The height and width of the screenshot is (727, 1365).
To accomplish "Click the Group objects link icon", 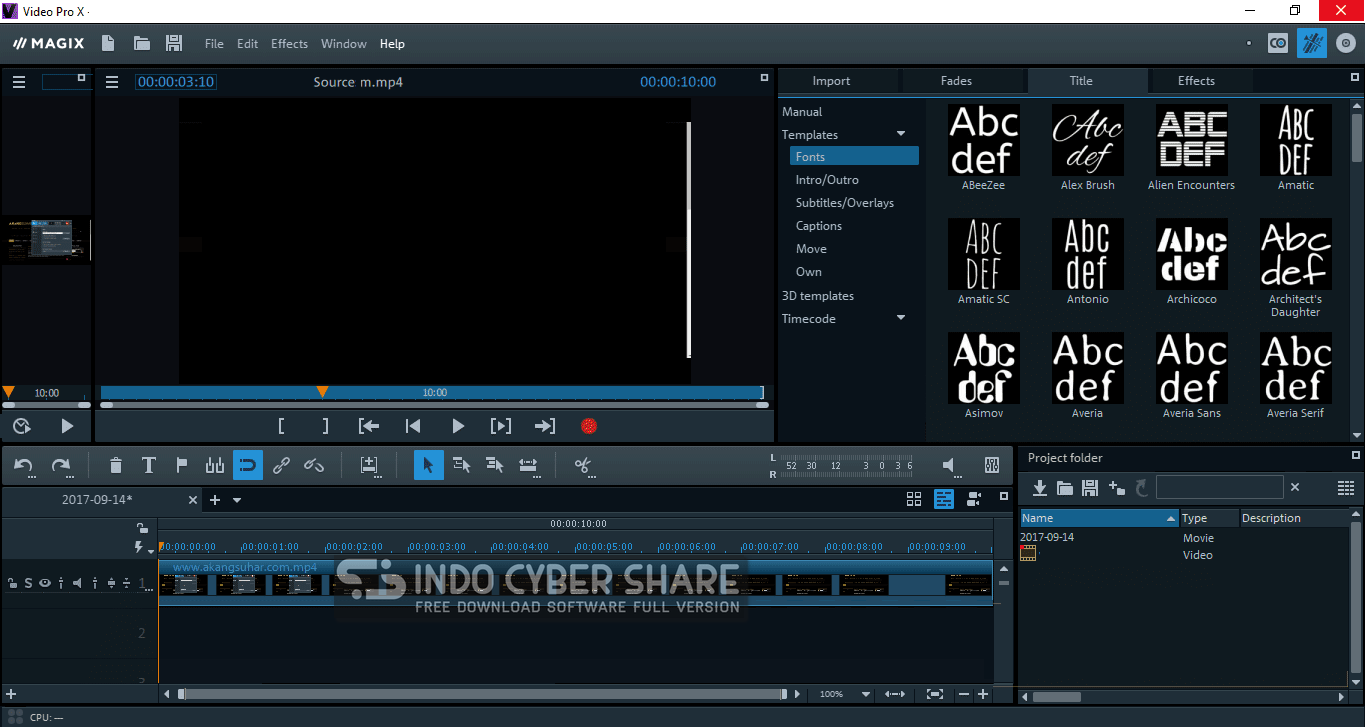I will (281, 465).
